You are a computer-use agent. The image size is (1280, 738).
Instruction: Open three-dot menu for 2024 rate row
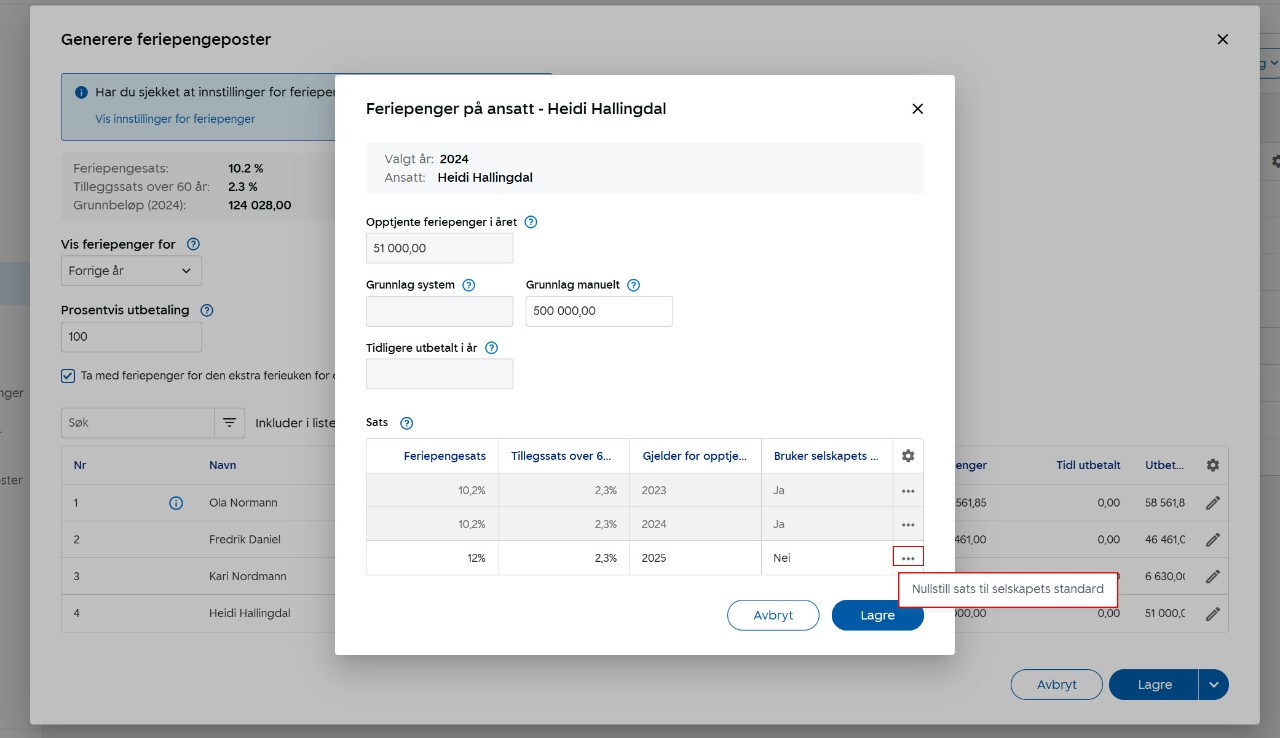908,525
